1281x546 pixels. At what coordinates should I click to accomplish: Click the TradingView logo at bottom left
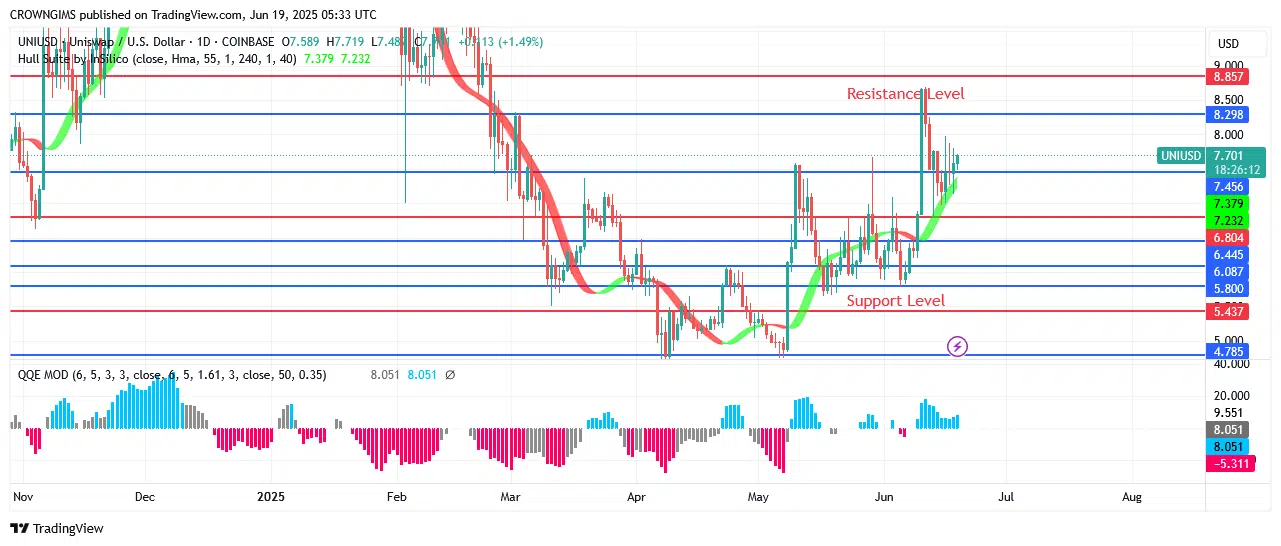[57, 528]
